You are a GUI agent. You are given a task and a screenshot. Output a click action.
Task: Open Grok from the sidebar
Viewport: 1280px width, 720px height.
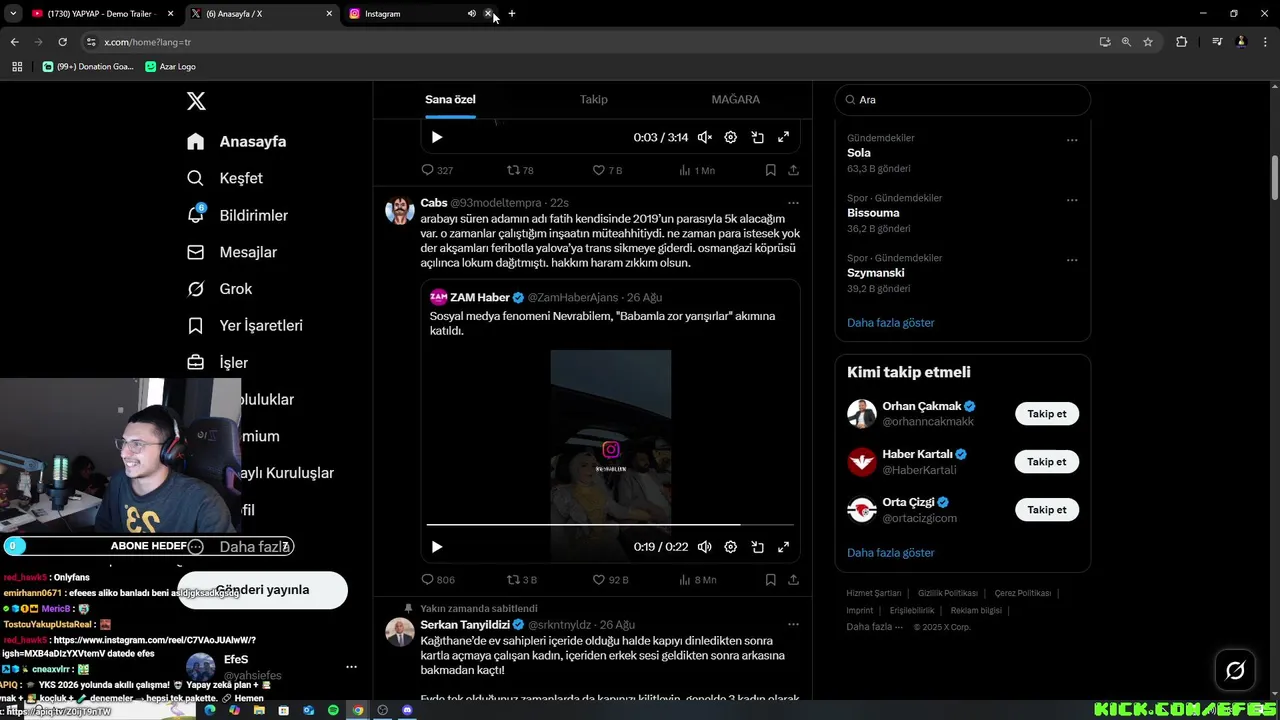click(219, 289)
